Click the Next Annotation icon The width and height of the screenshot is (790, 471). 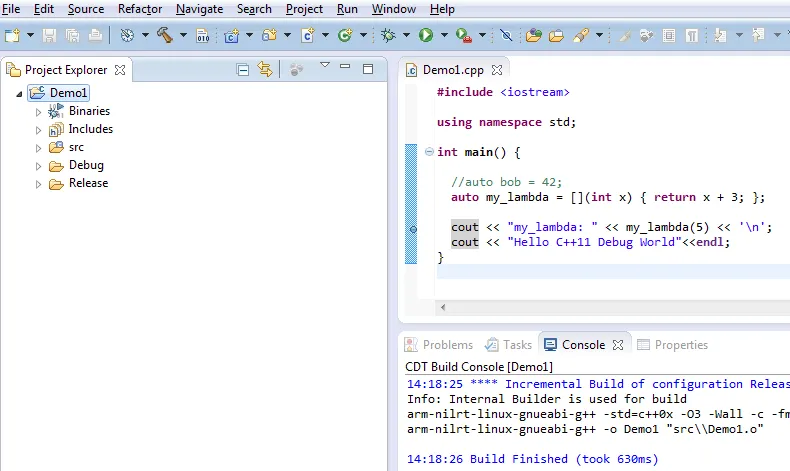pyautogui.click(x=720, y=35)
